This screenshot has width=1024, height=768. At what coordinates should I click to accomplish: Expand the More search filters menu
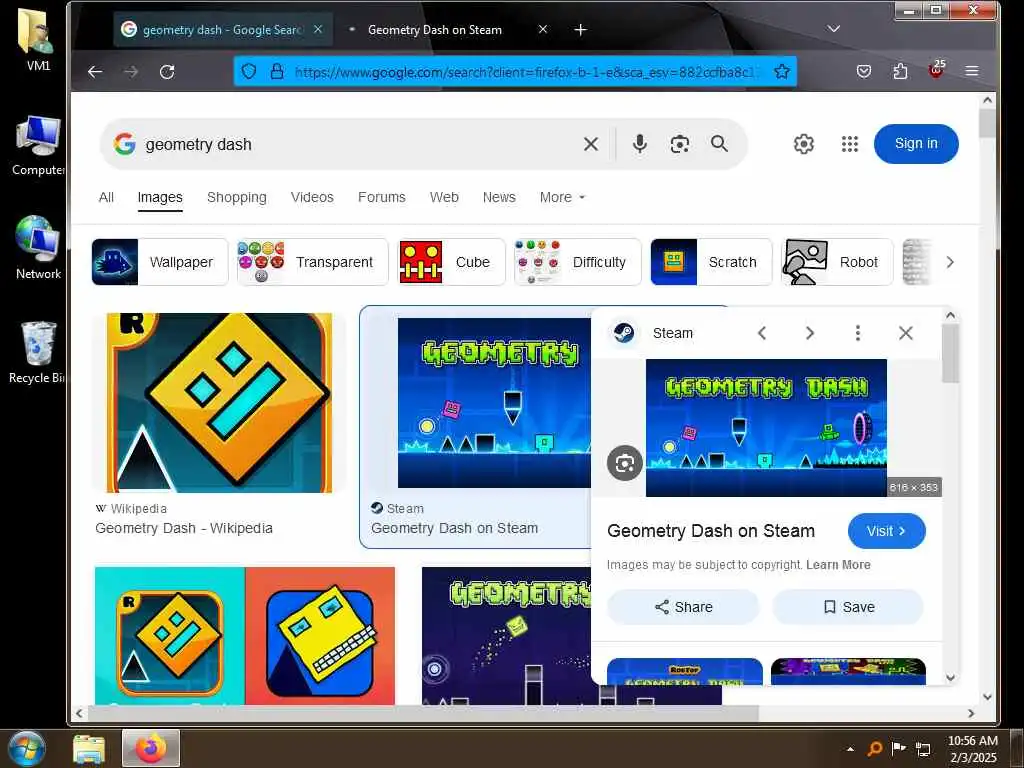tap(562, 197)
